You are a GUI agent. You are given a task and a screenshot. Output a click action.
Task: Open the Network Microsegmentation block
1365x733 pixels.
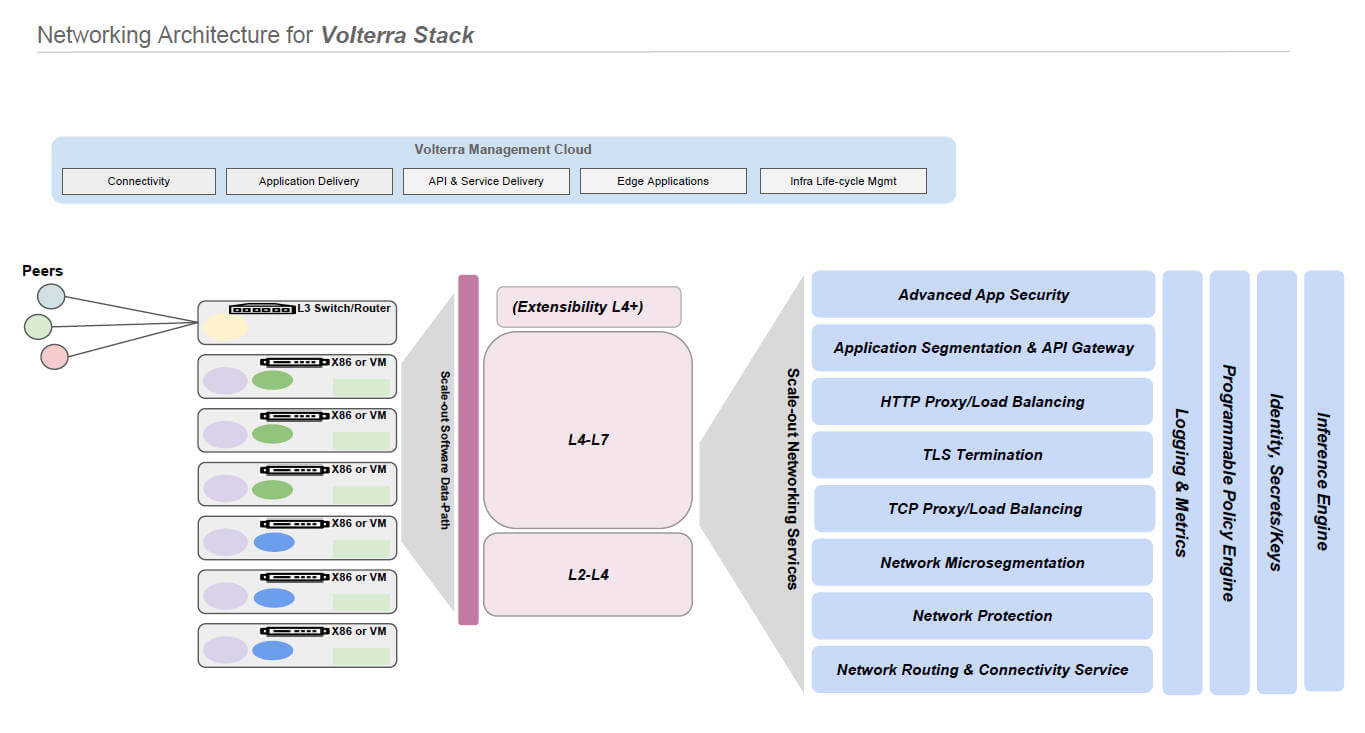pos(982,562)
